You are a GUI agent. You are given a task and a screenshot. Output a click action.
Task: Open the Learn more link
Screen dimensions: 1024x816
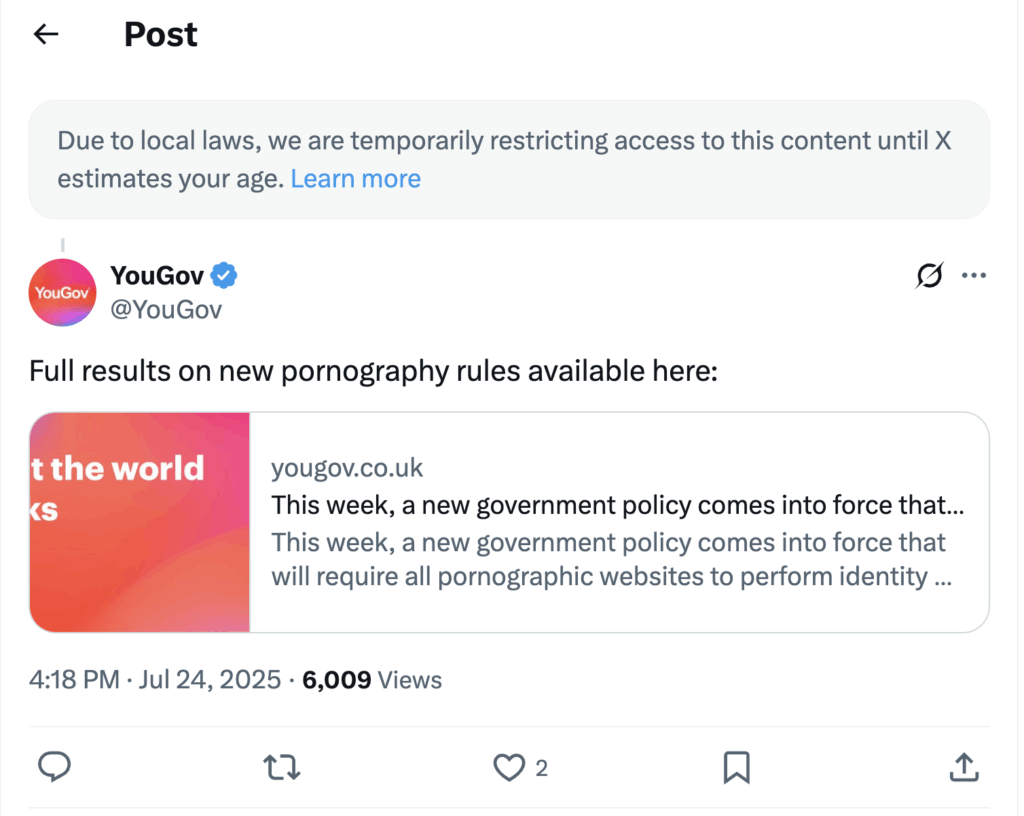(x=355, y=179)
